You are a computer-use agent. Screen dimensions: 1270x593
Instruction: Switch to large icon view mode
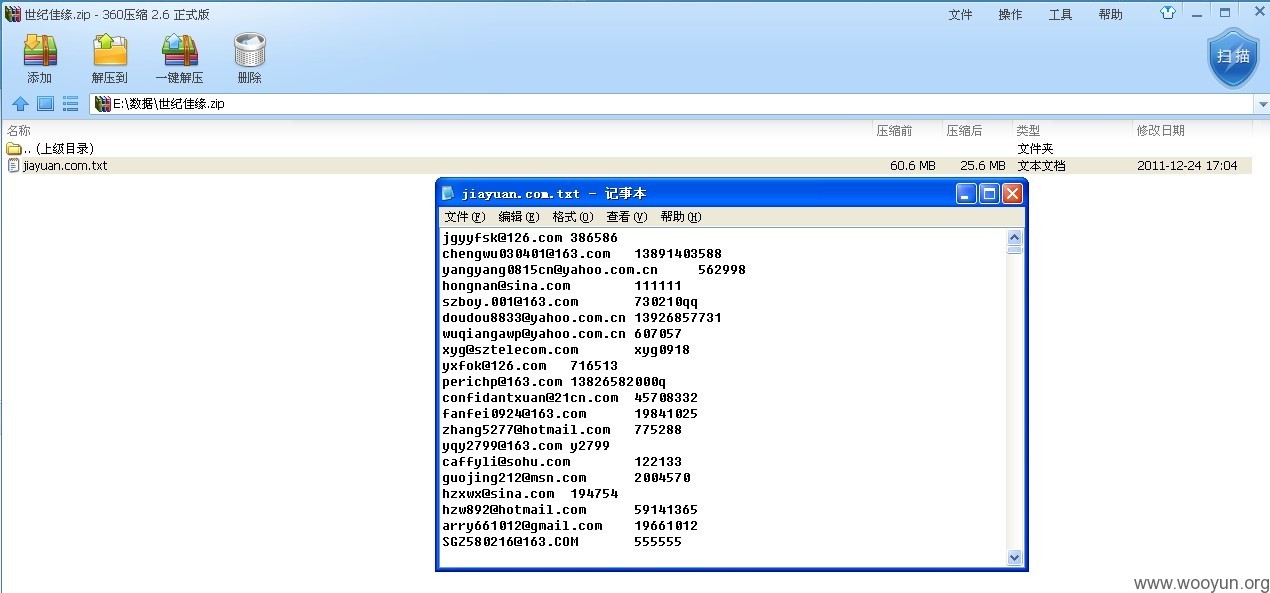45,103
